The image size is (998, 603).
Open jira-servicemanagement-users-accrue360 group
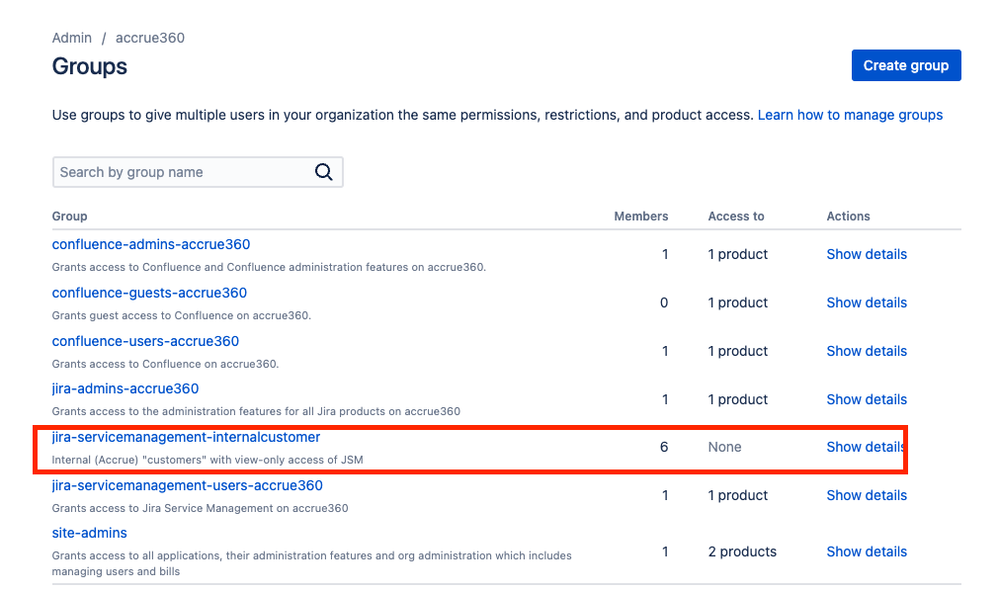point(187,485)
